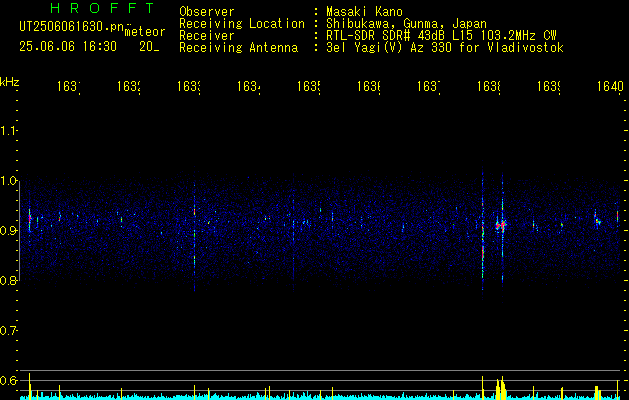The width and height of the screenshot is (629, 400).
Task: Click the HROFFT title text
Action: [102, 8]
